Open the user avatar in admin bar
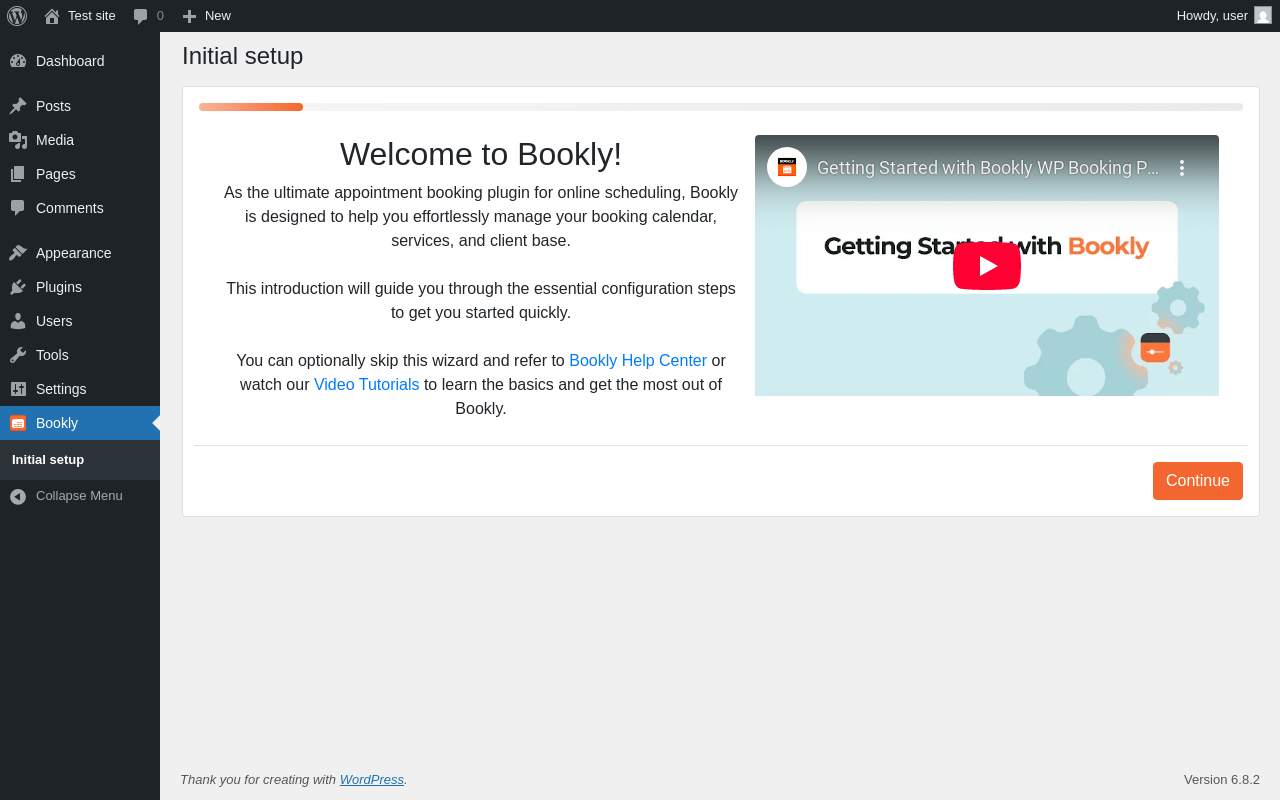This screenshot has height=800, width=1280. tap(1263, 15)
